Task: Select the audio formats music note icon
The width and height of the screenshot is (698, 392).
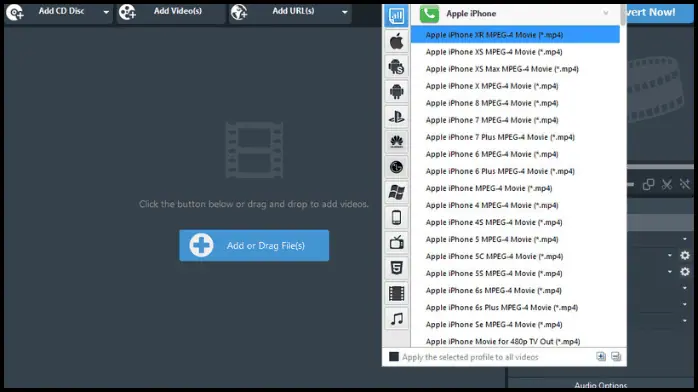Action: click(396, 319)
